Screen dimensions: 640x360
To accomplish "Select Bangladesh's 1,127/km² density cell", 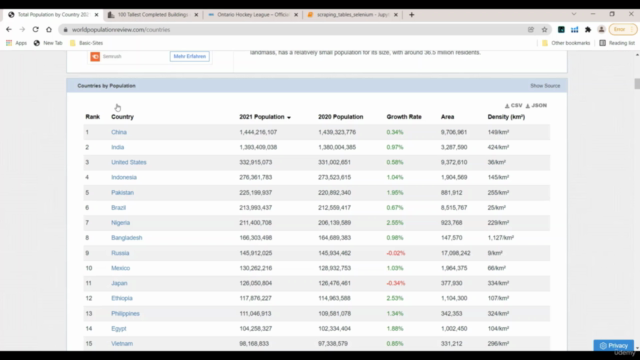I will pyautogui.click(x=500, y=238).
